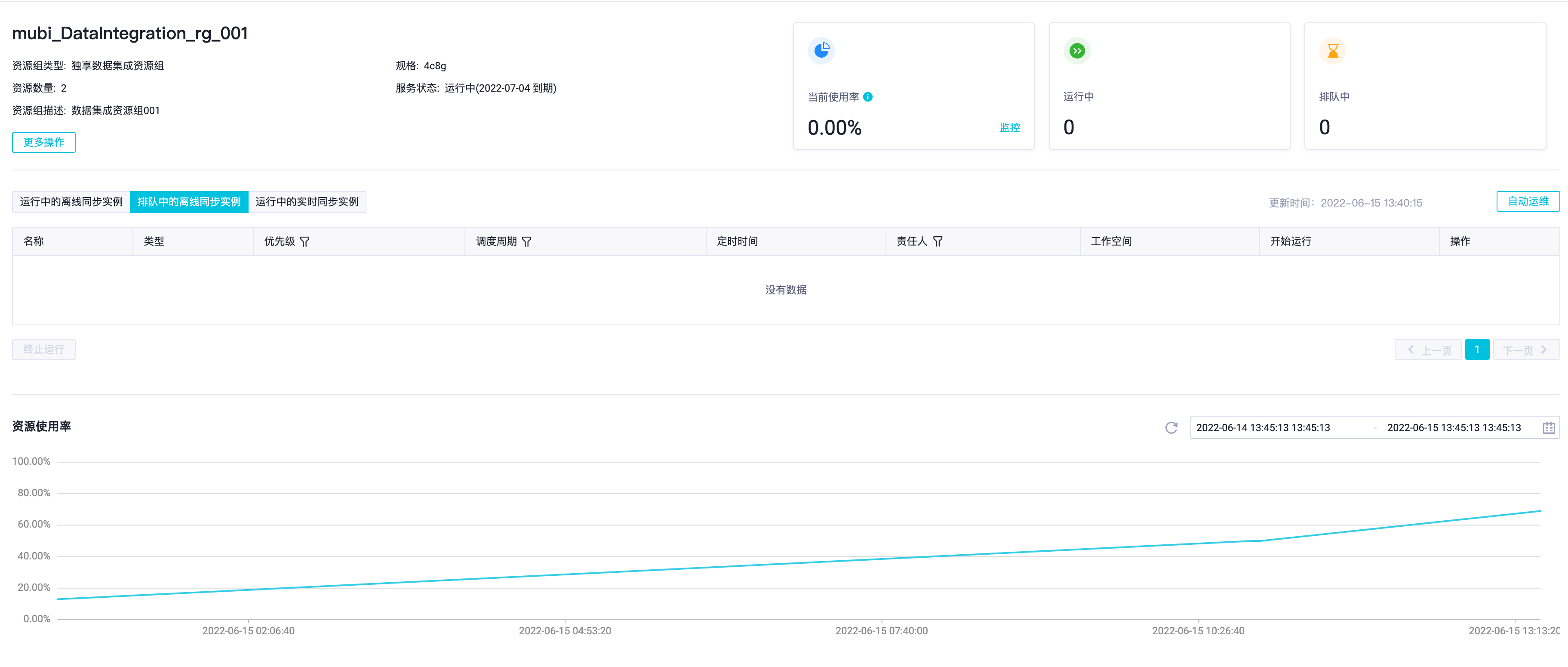Open the 监控 monitoring link
This screenshot has width=1568, height=667.
[1009, 128]
